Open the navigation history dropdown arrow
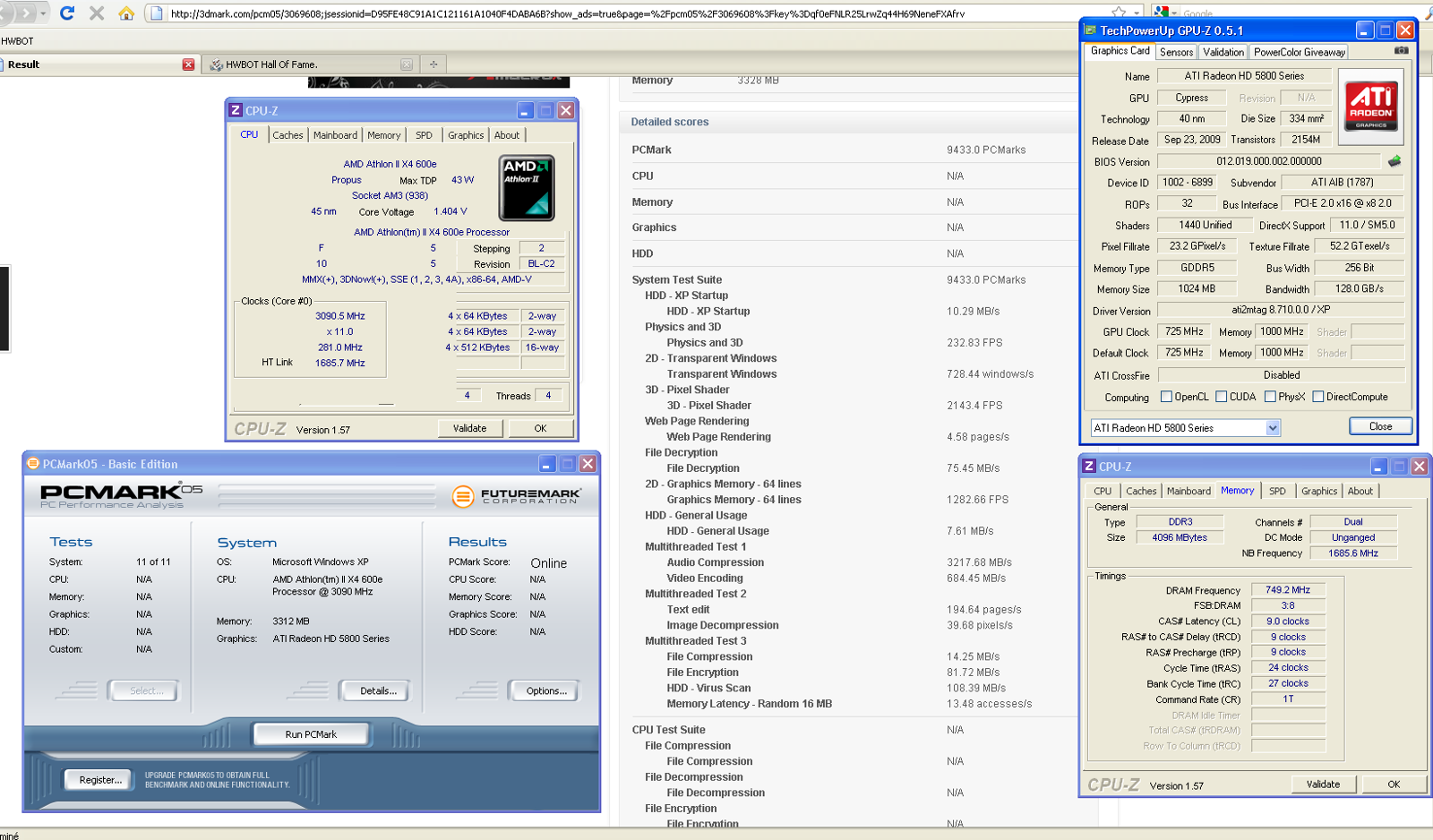The height and width of the screenshot is (840, 1433). click(x=44, y=13)
